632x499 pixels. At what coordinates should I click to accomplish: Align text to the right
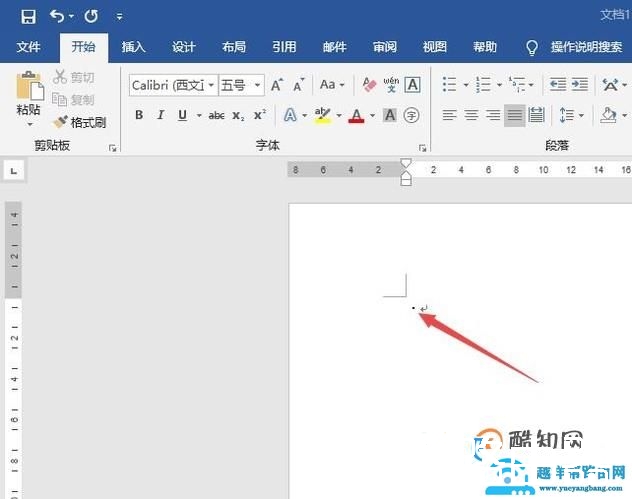pyautogui.click(x=493, y=115)
